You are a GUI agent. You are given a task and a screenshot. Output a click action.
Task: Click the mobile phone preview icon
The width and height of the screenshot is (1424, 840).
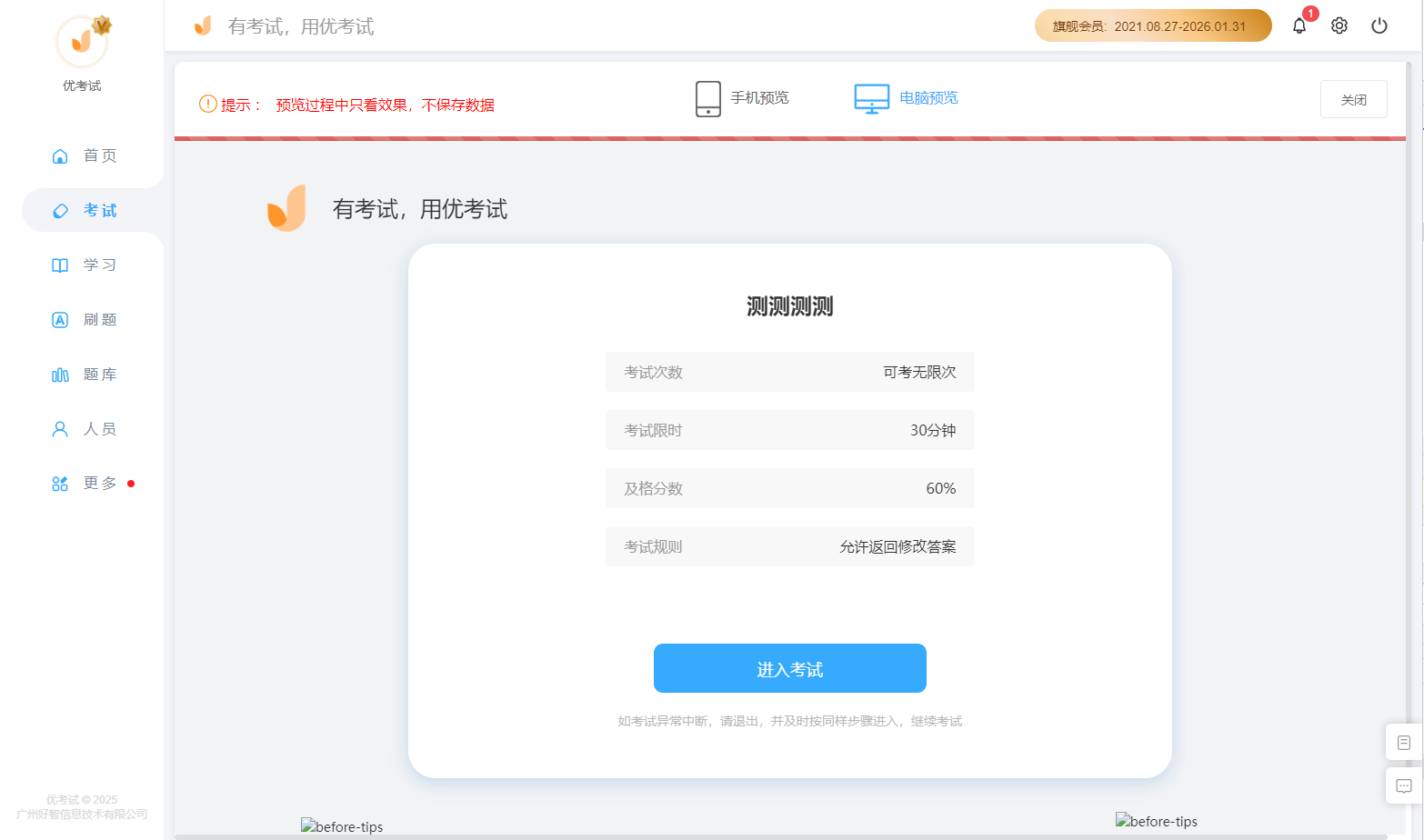(x=708, y=99)
